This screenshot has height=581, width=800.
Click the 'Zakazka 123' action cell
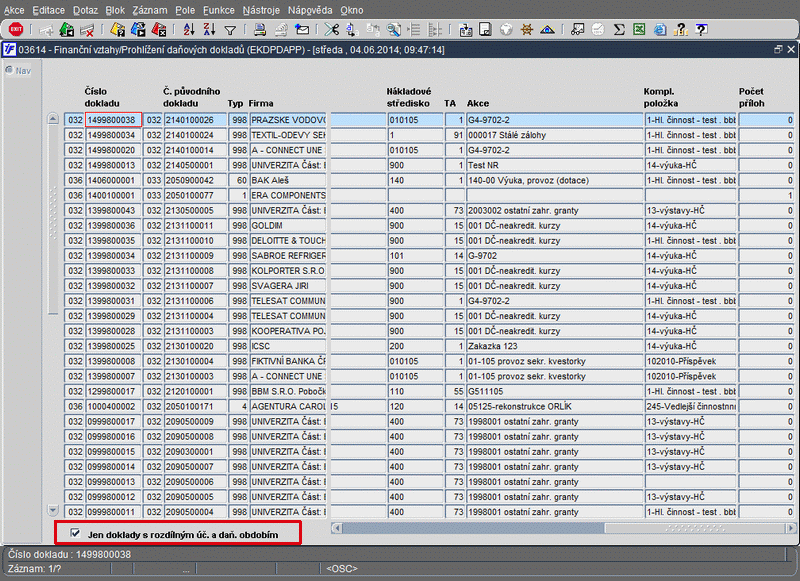(555, 346)
